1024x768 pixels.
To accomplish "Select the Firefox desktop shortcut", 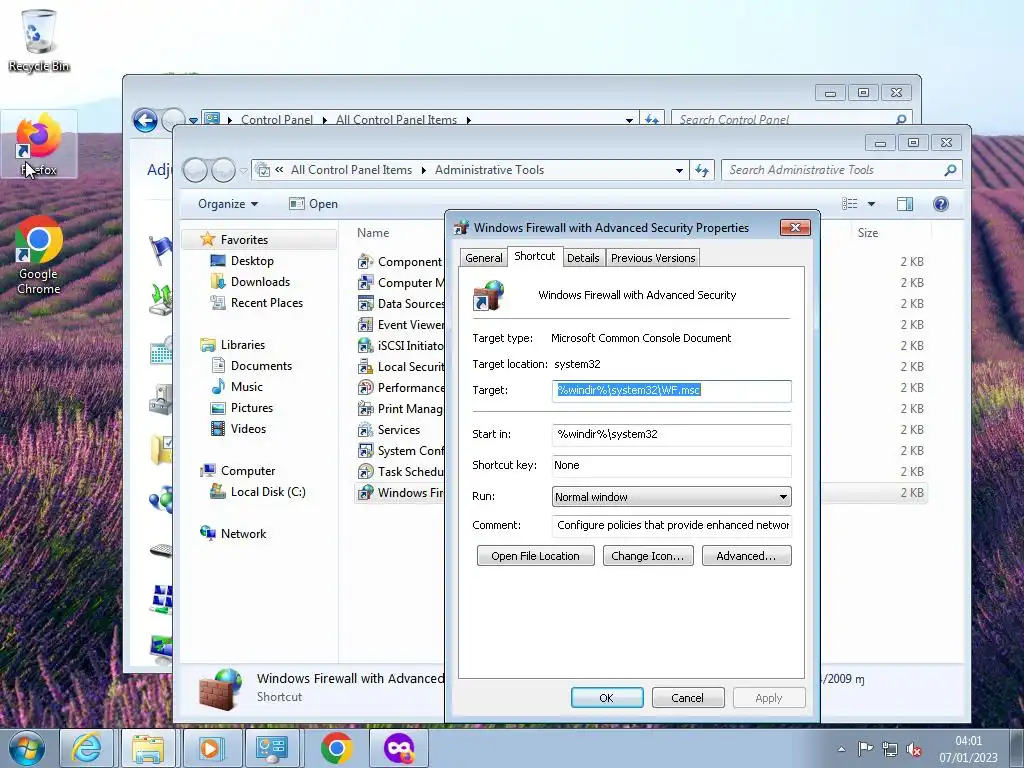I will (39, 144).
